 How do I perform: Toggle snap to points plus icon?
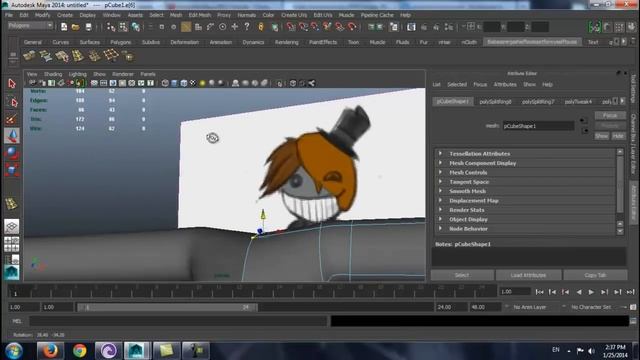[x=235, y=27]
